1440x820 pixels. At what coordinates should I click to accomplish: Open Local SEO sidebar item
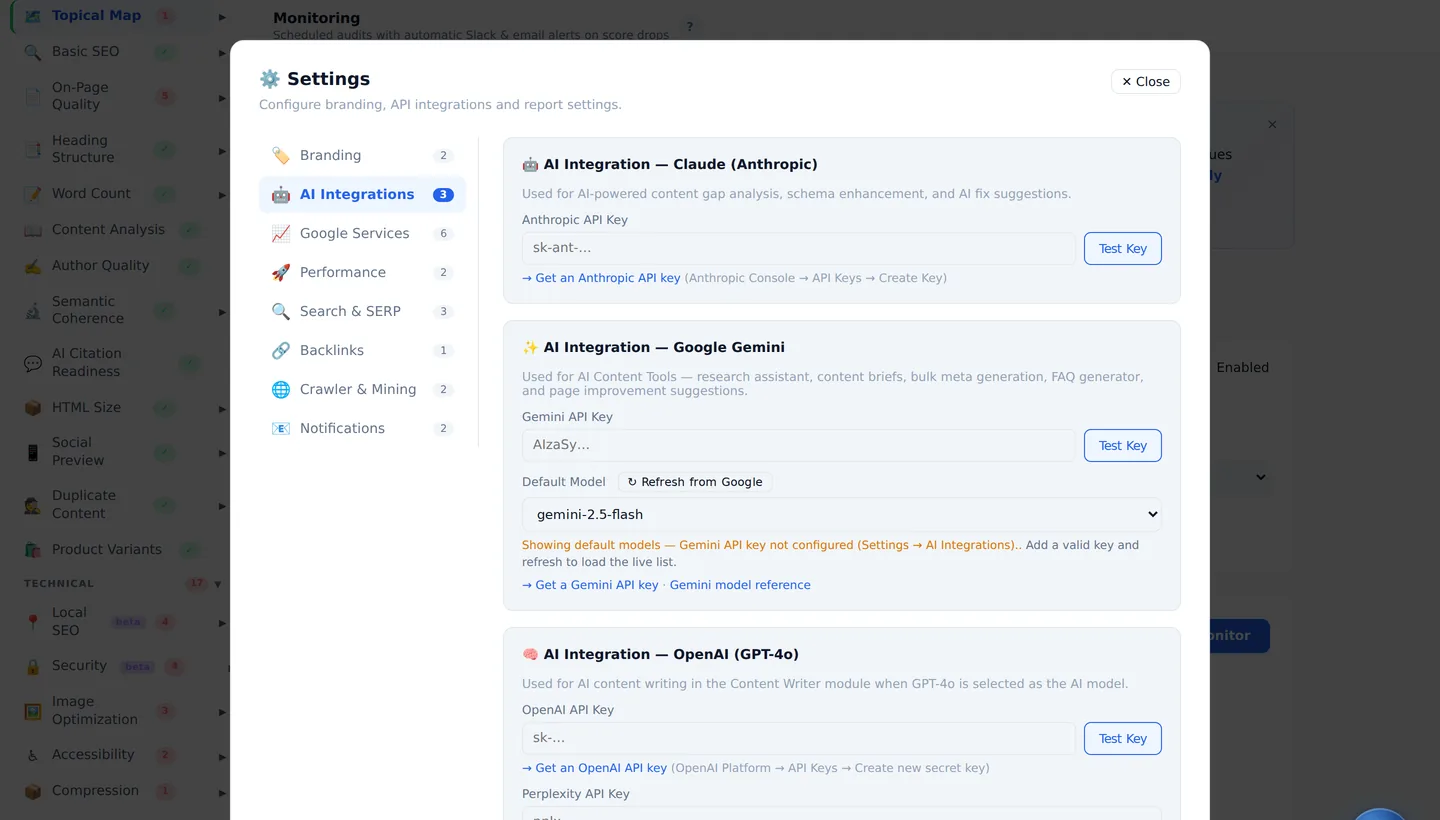(69, 622)
